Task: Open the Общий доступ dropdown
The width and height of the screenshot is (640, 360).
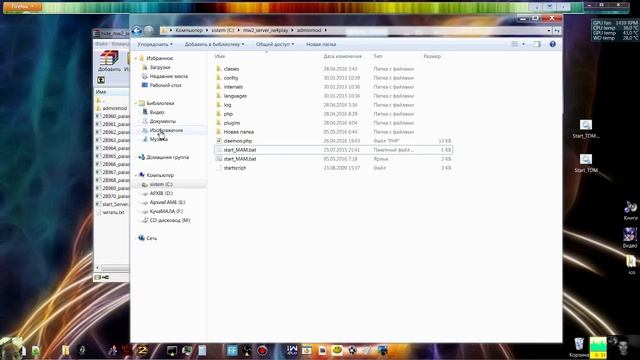Action: click(275, 44)
